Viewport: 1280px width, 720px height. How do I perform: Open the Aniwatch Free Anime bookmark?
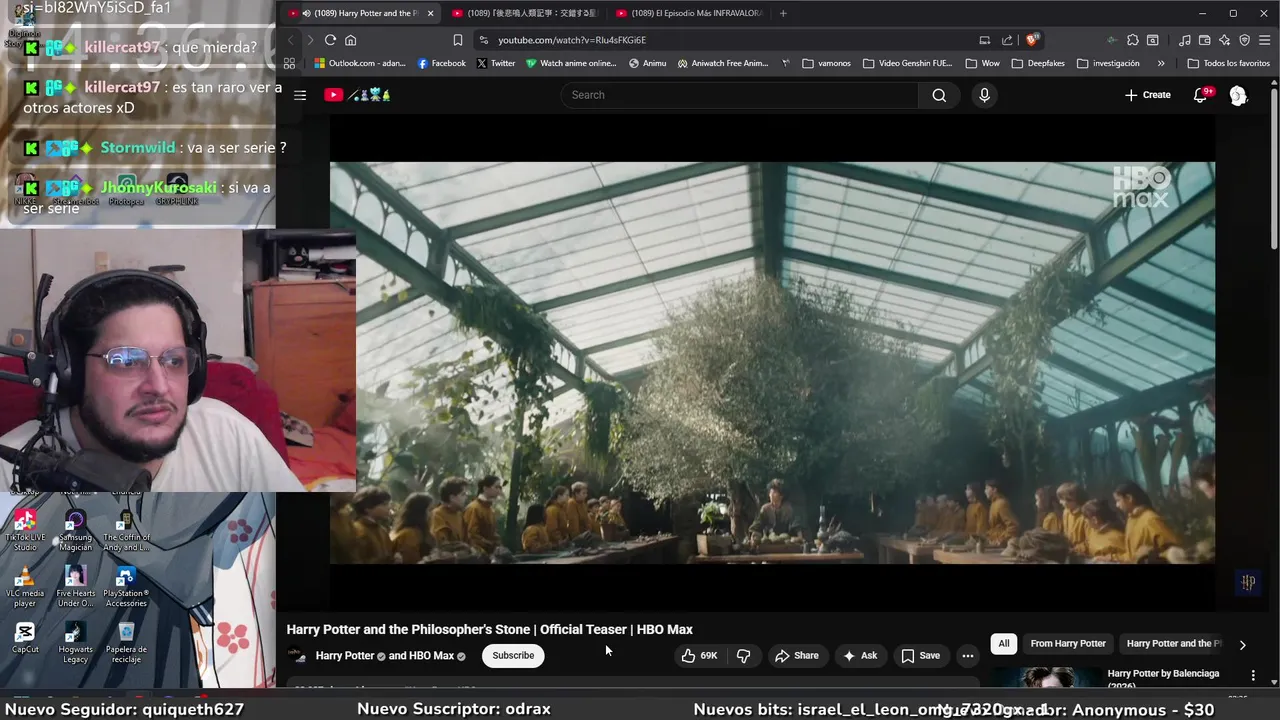(723, 63)
